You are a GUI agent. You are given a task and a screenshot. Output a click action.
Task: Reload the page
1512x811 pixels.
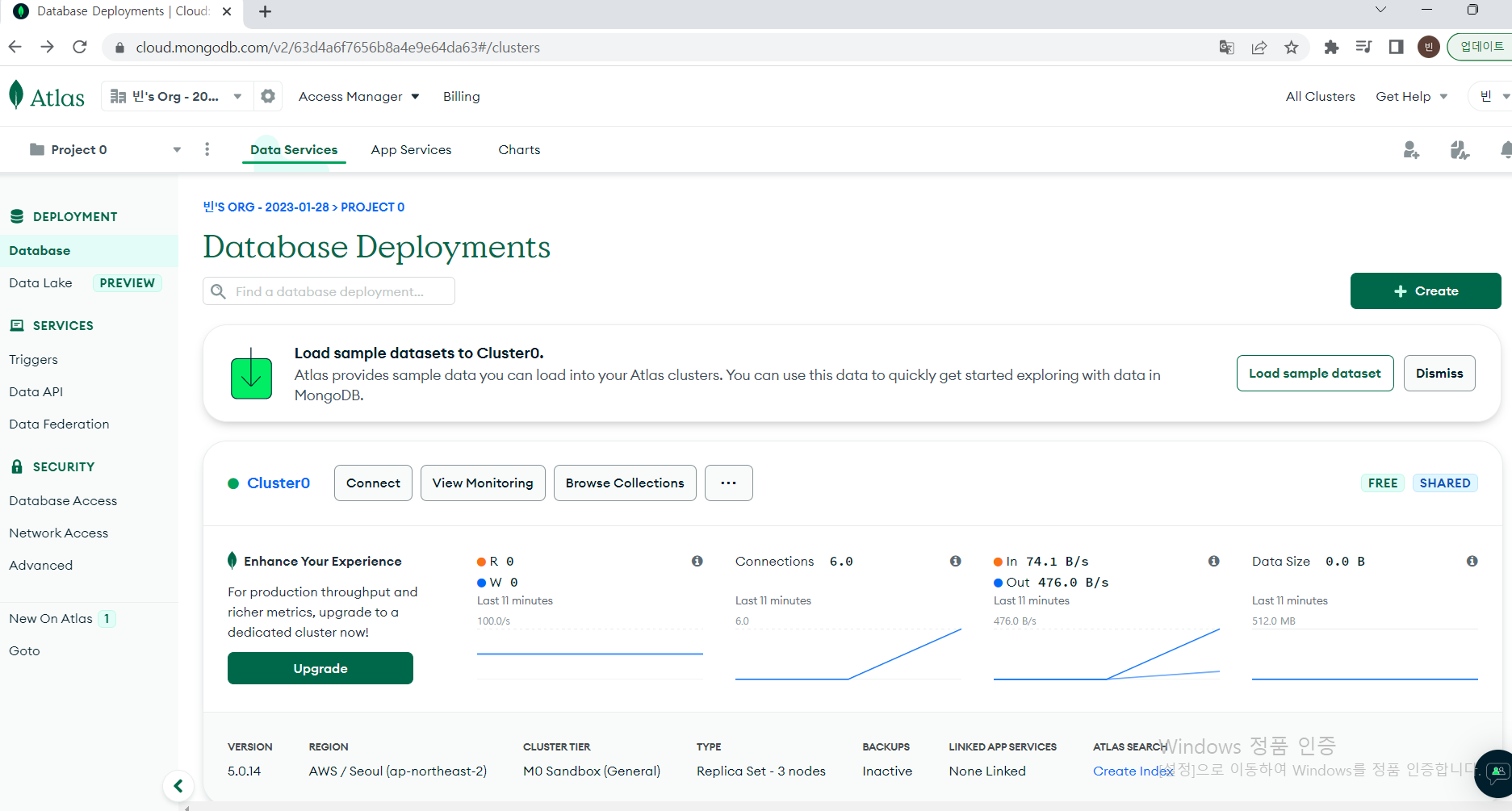[79, 47]
